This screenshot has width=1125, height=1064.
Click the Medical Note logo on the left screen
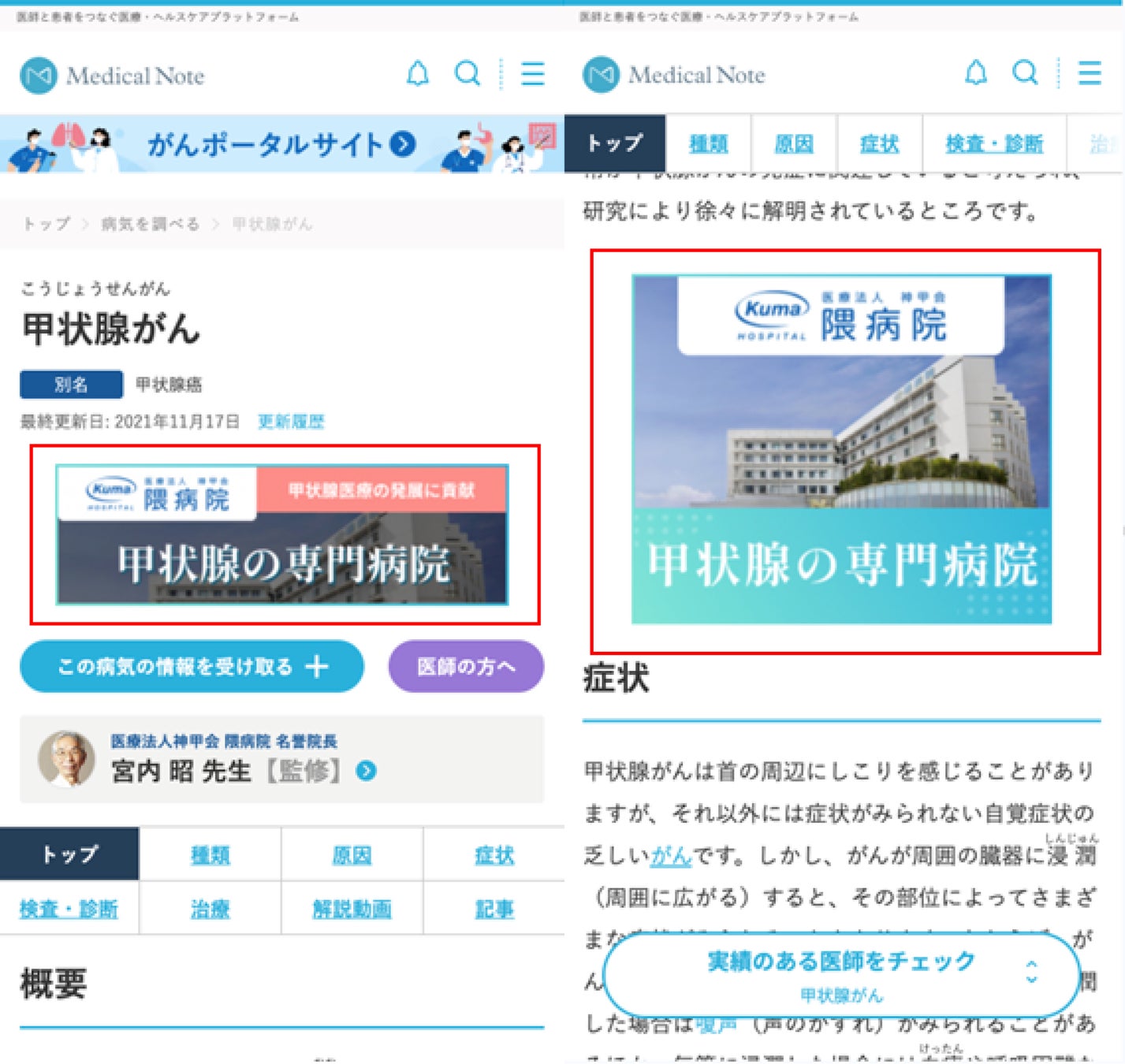tap(112, 76)
